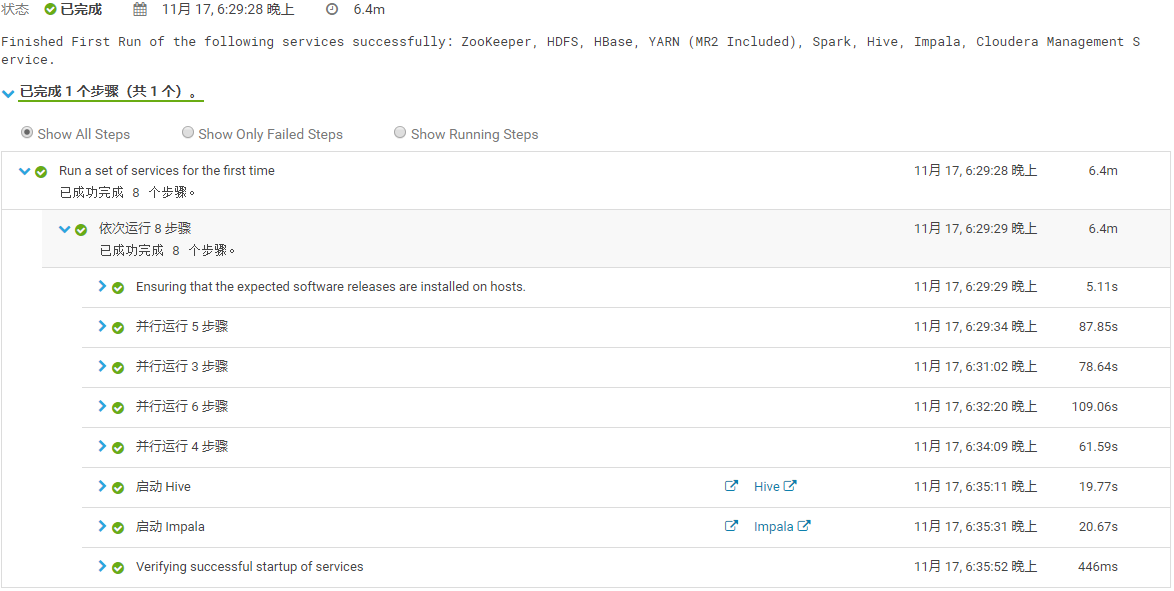Click the '已完成' status text at top
The width and height of the screenshot is (1174, 591).
coord(81,10)
